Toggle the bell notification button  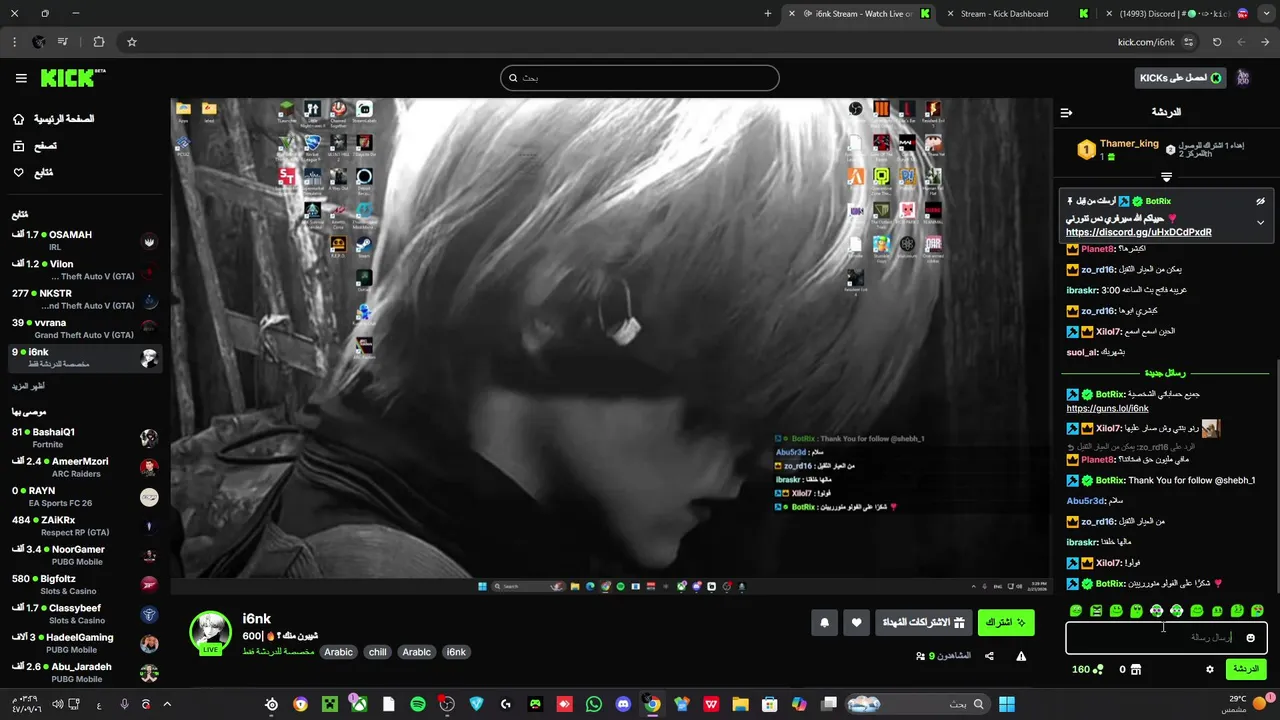(x=824, y=622)
